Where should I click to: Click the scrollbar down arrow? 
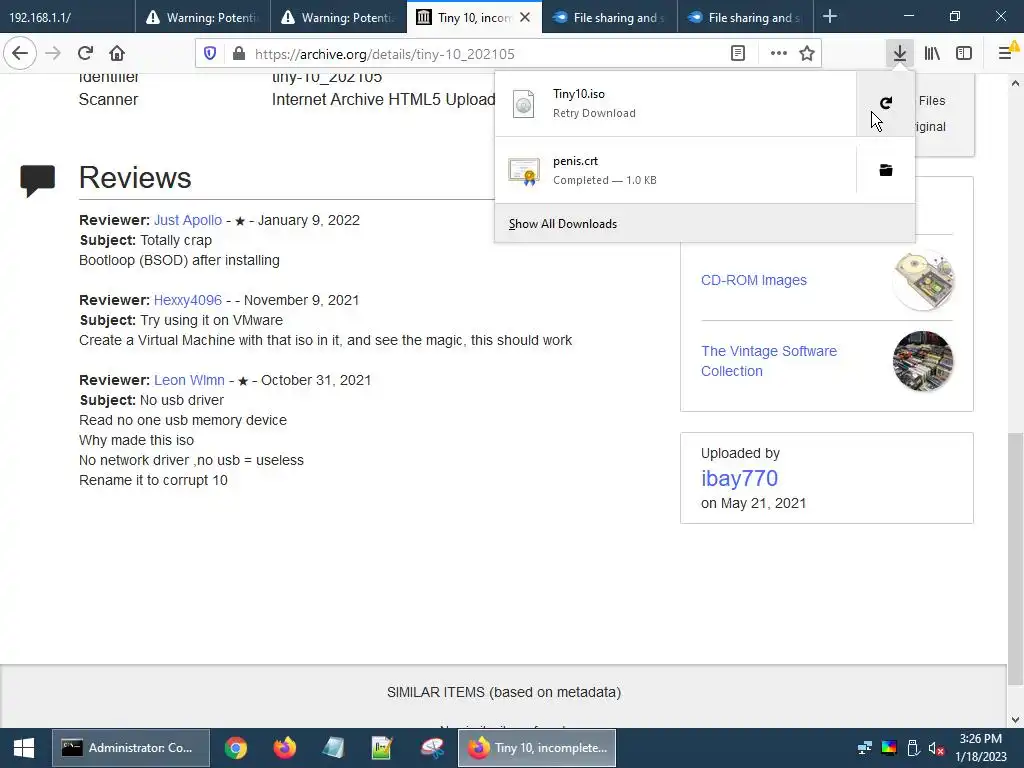click(x=1015, y=720)
